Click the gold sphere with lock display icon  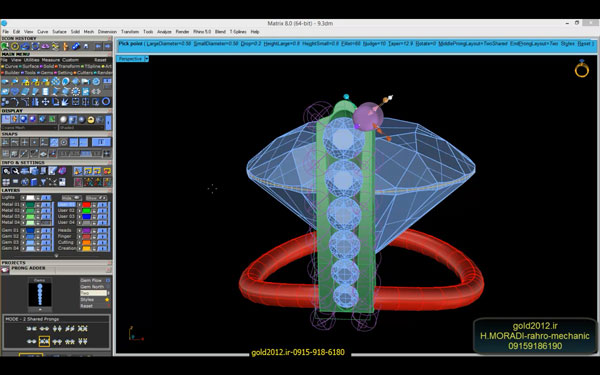91,119
